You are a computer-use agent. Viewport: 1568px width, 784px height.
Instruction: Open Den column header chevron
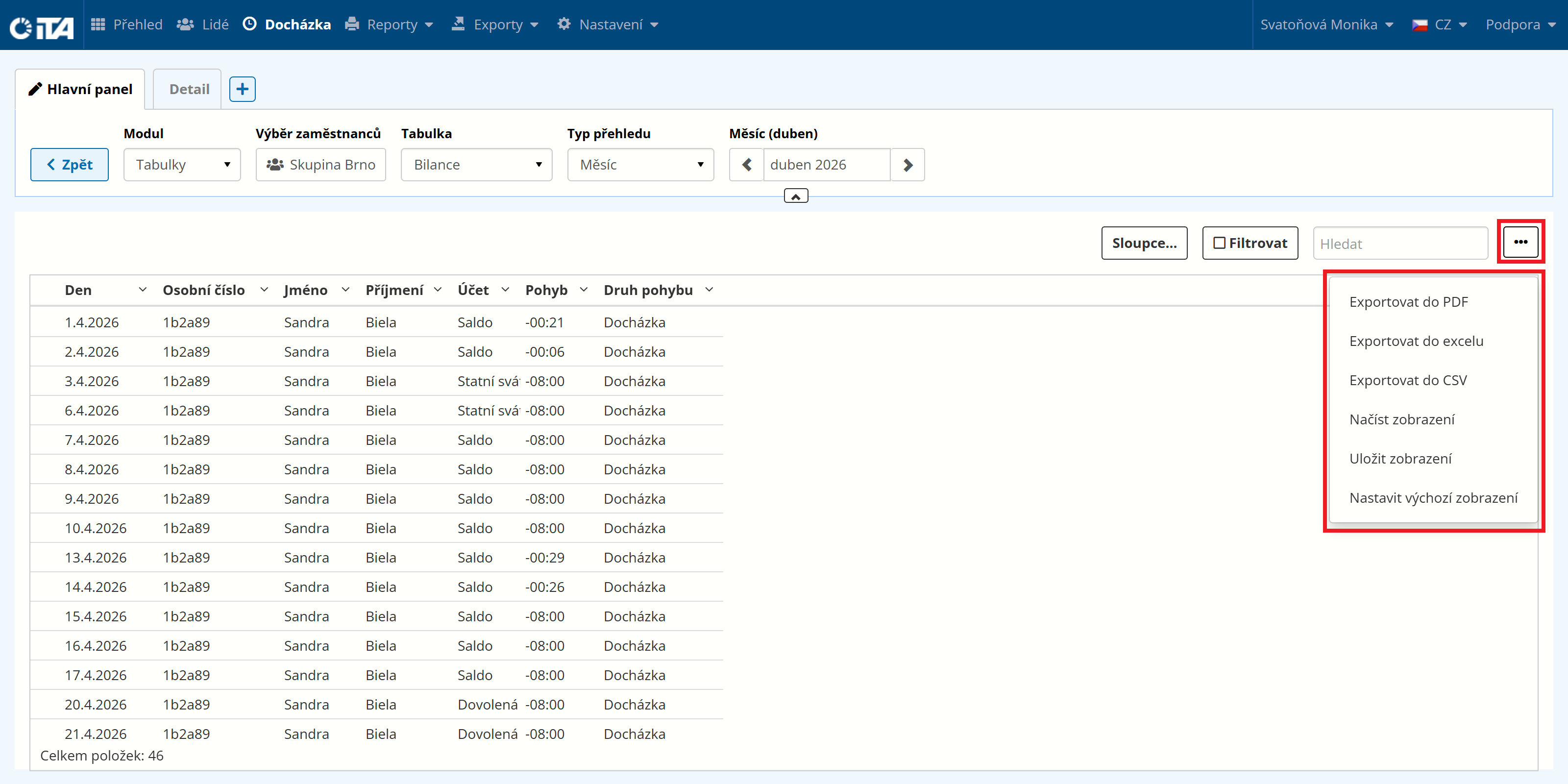[x=143, y=290]
